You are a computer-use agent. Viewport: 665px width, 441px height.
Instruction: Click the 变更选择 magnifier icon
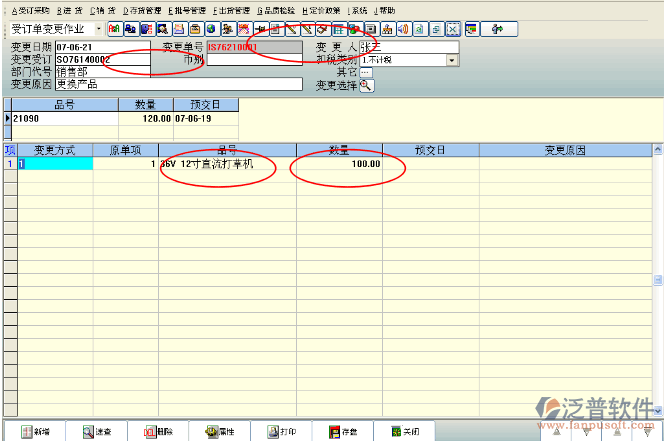click(x=366, y=85)
